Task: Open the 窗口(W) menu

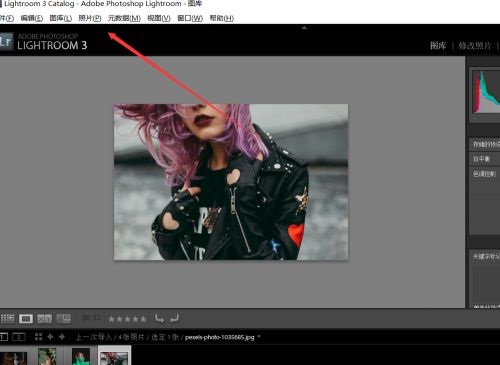Action: 190,18
